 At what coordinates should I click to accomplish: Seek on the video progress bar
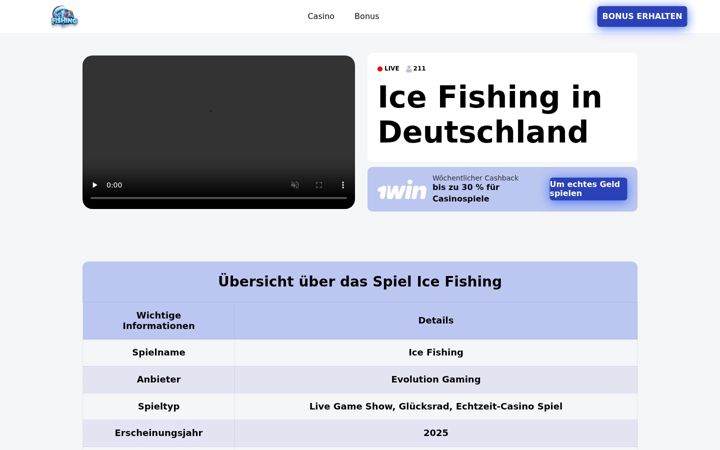(x=219, y=198)
